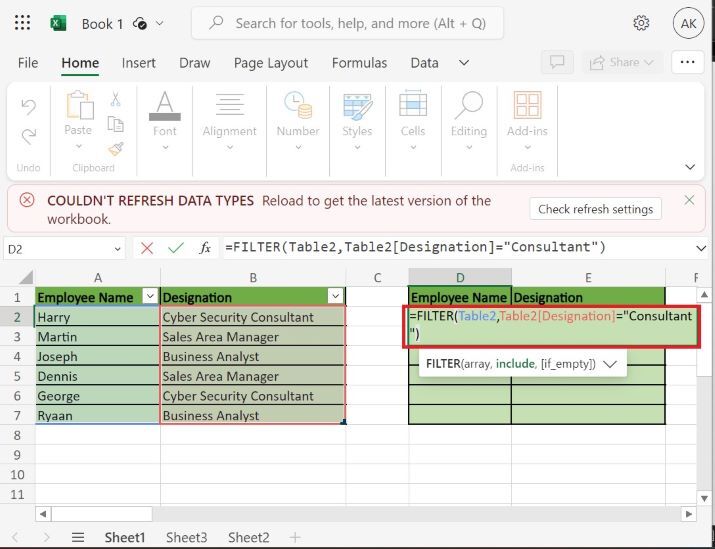Select the cell with Ryaan
The height and width of the screenshot is (549, 715).
coord(98,415)
